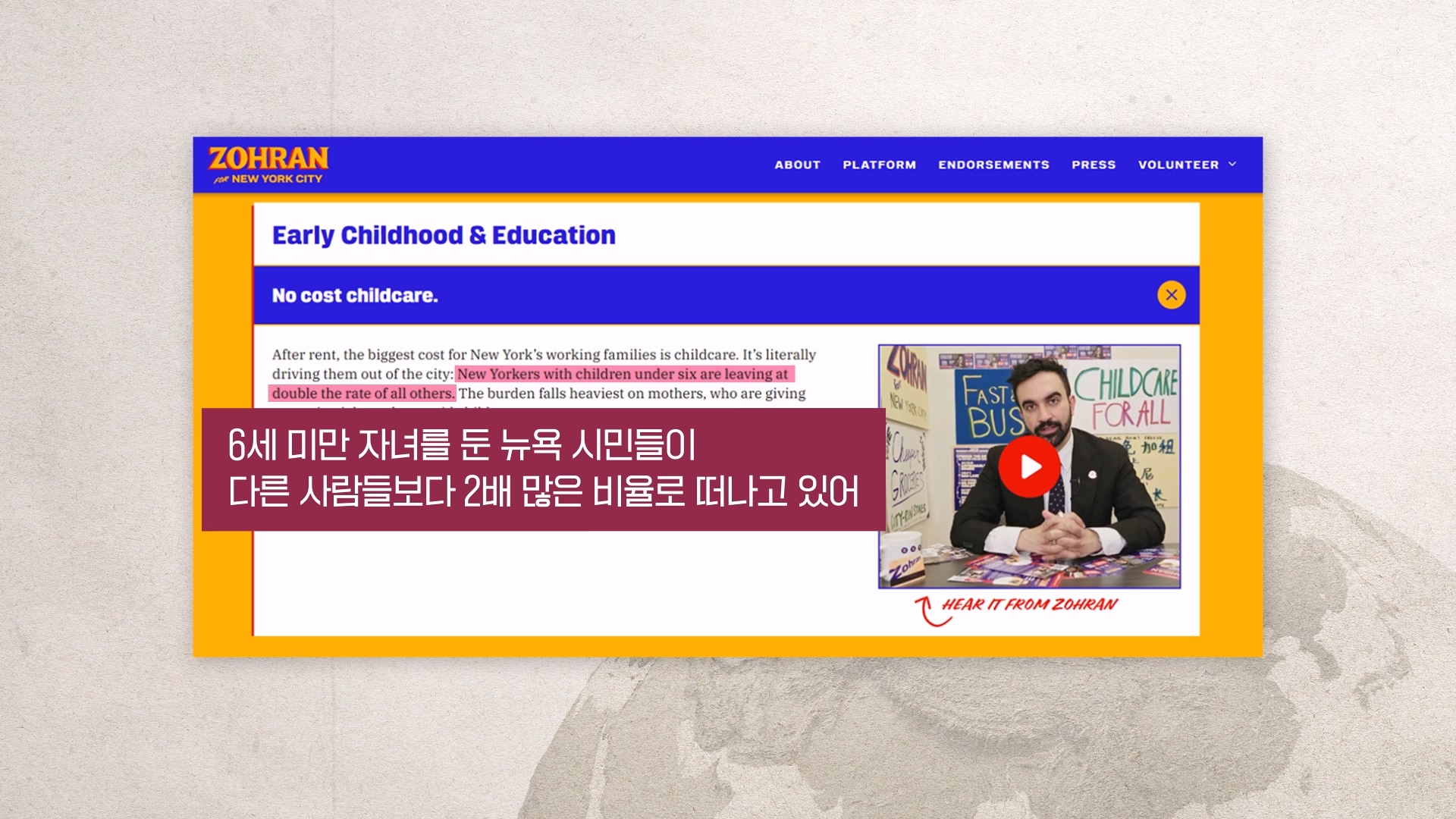Viewport: 1456px width, 819px height.
Task: Close the No cost childcare panel
Action: pyautogui.click(x=1171, y=295)
